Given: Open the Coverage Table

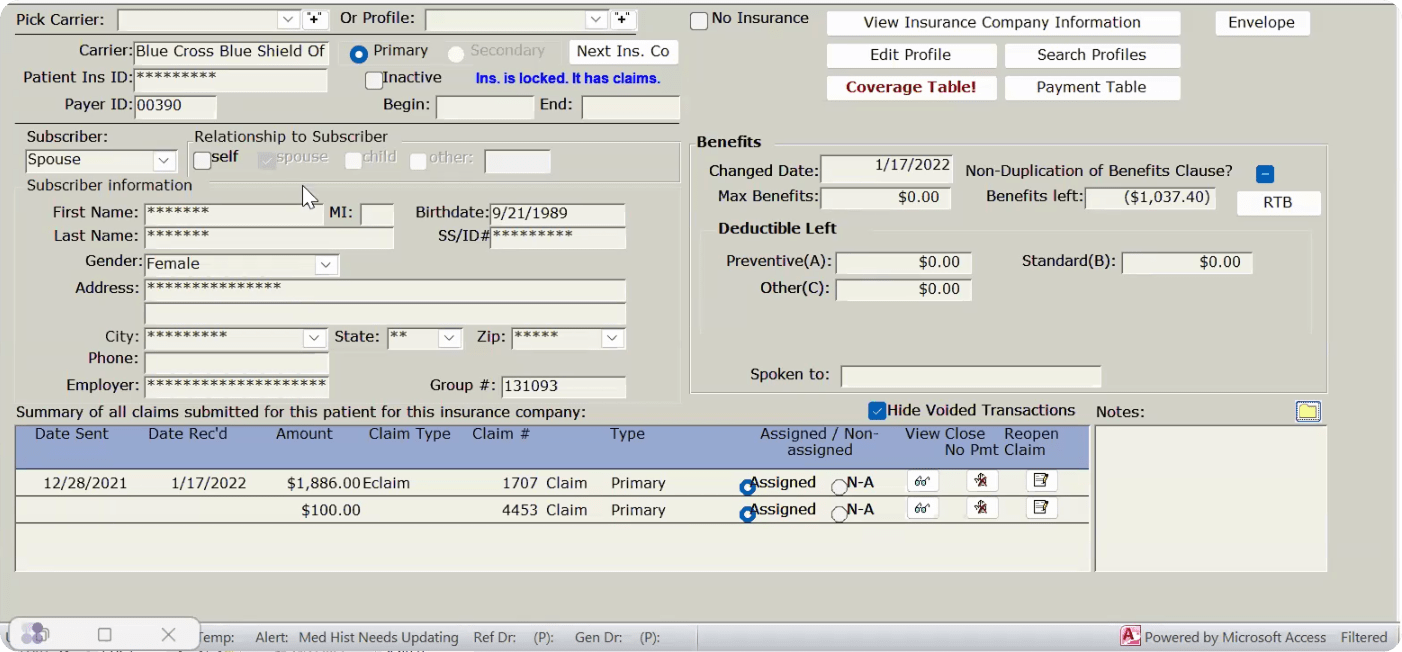Looking at the screenshot, I should [910, 87].
